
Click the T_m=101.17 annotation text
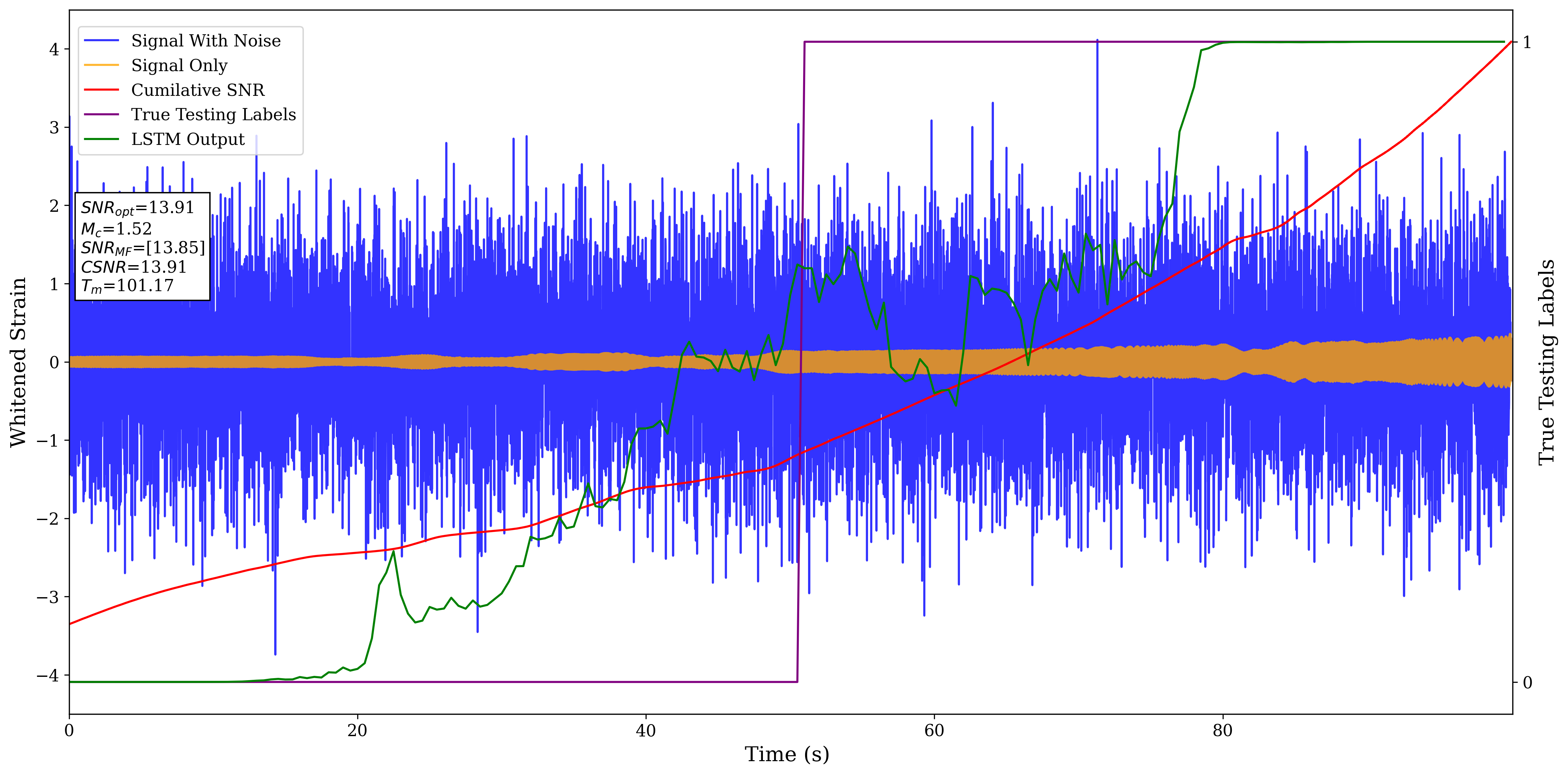tap(127, 286)
